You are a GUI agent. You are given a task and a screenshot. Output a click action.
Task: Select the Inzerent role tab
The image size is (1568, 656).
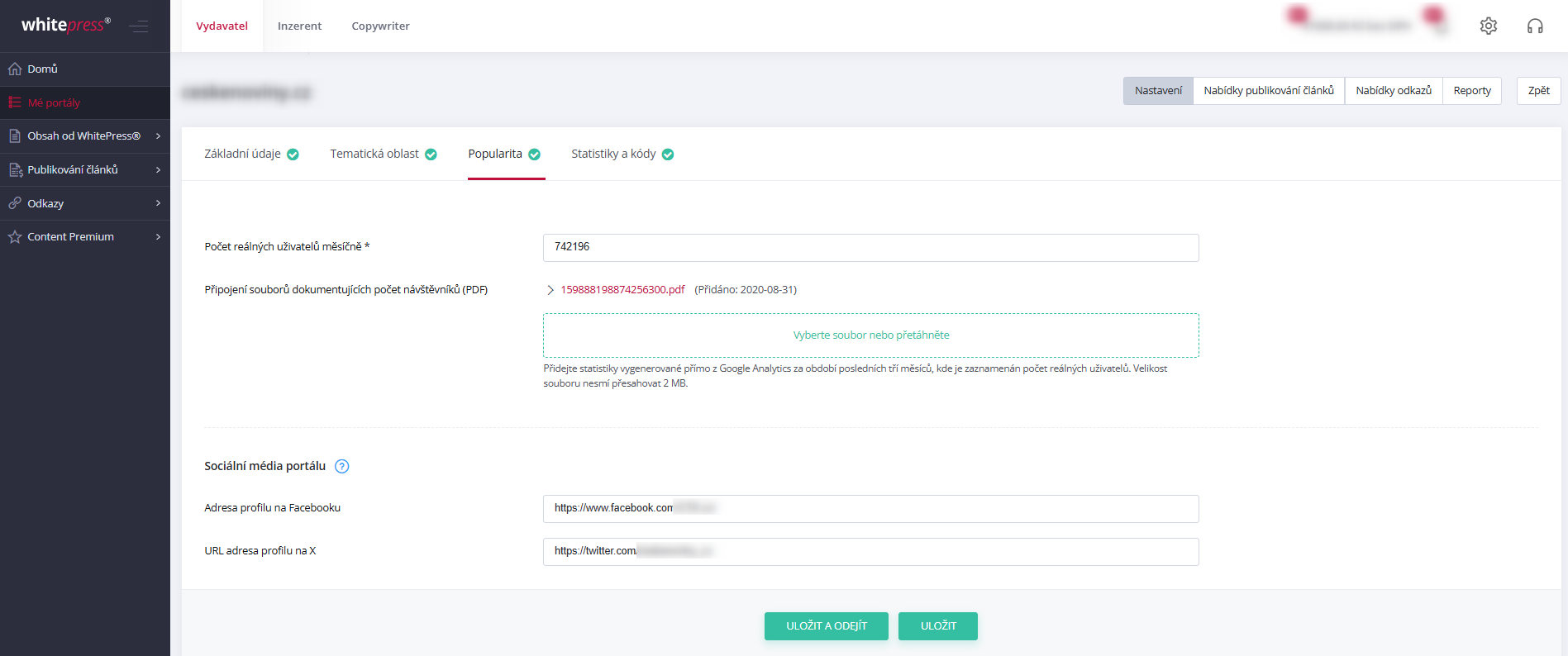pos(299,26)
